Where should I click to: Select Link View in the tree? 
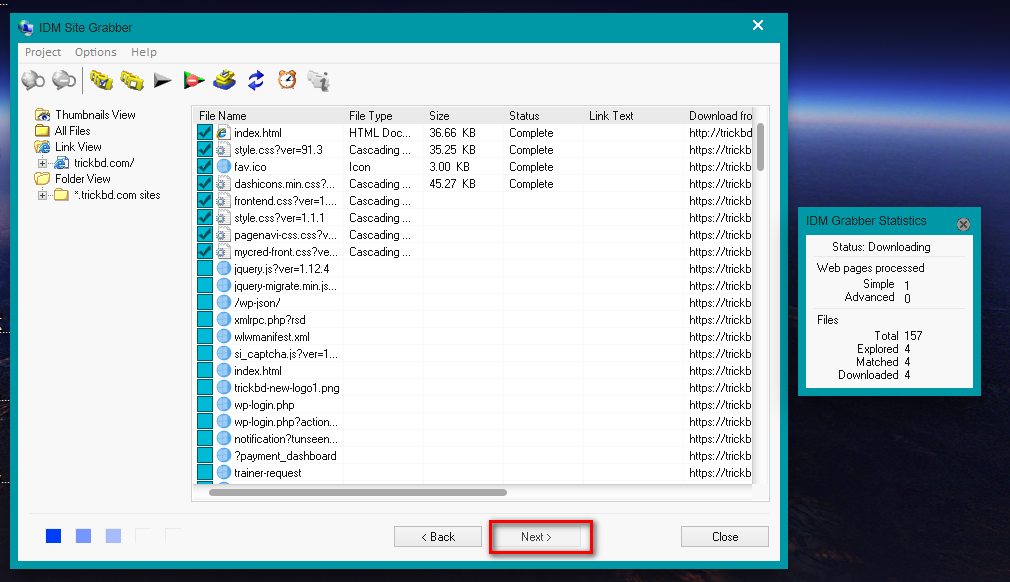[78, 147]
